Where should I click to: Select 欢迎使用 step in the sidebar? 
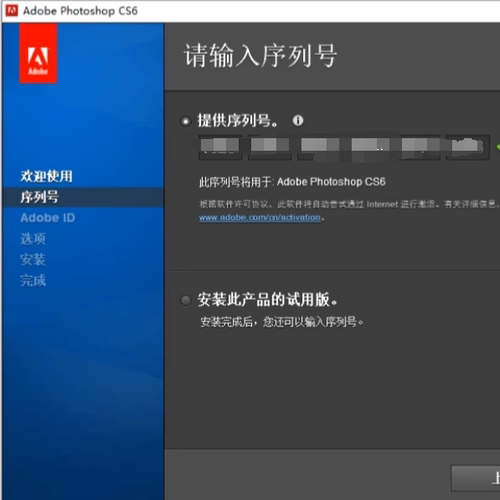tap(46, 176)
